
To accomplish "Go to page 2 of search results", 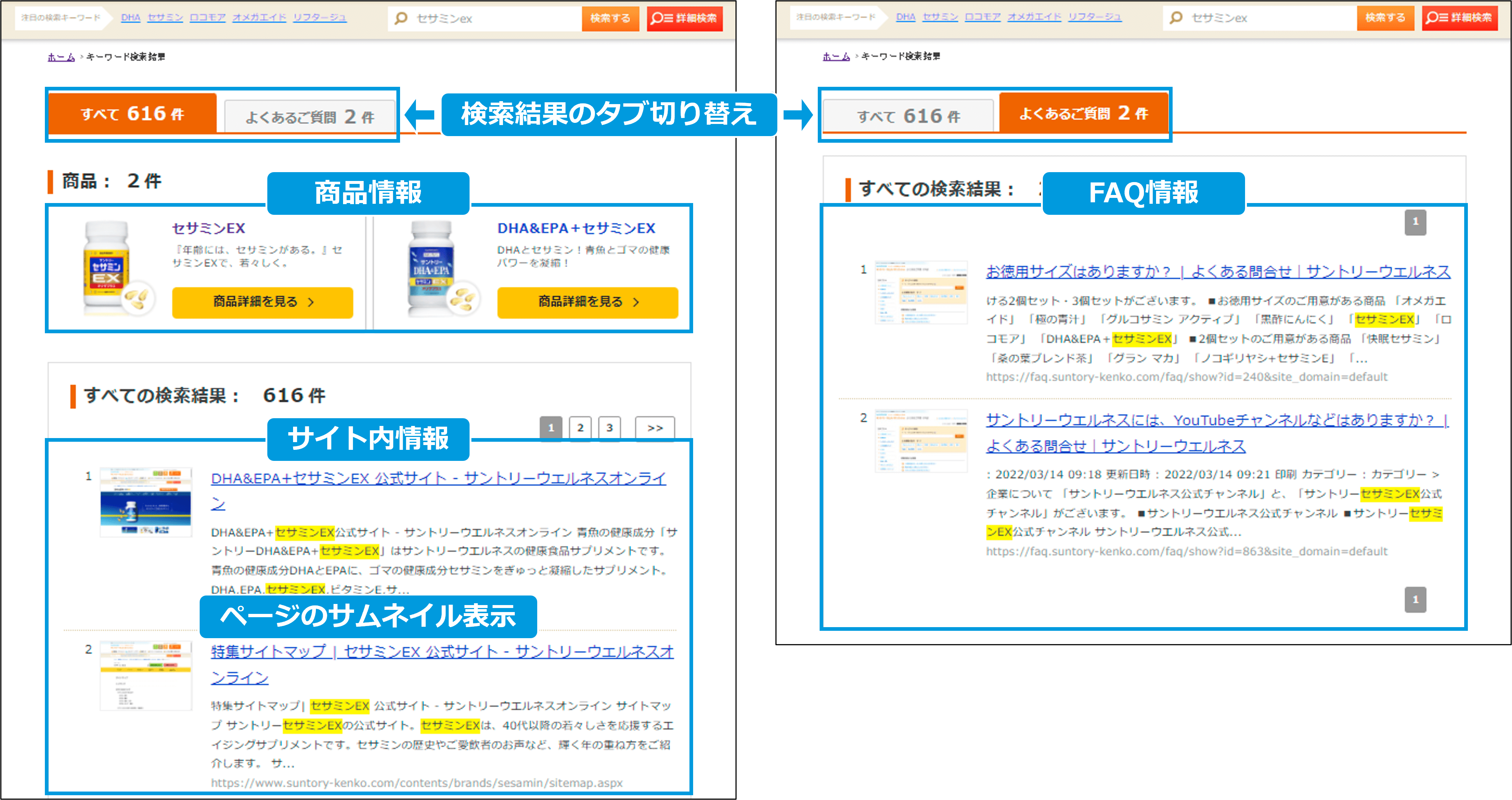I will pos(580,428).
